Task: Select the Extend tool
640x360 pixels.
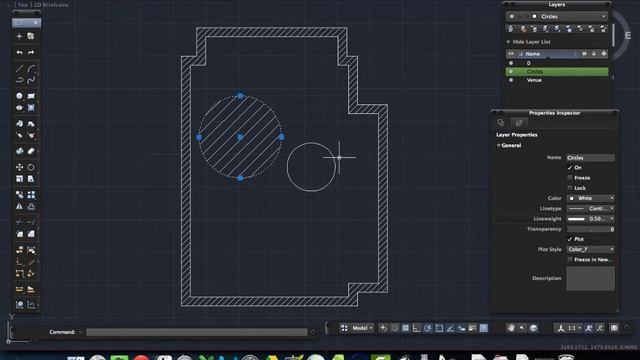Action: tap(31, 222)
